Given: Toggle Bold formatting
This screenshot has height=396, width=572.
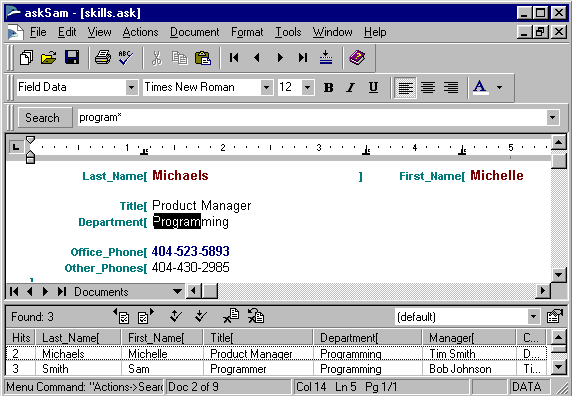Looking at the screenshot, I should (328, 88).
